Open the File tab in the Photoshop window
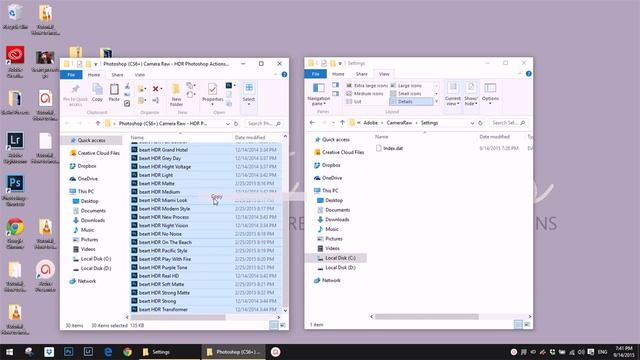Viewport: 640px width, 360px height. click(71, 75)
